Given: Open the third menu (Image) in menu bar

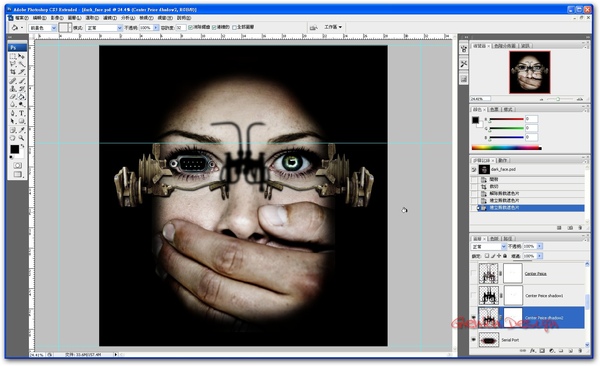Looking at the screenshot, I should pyautogui.click(x=57, y=18).
